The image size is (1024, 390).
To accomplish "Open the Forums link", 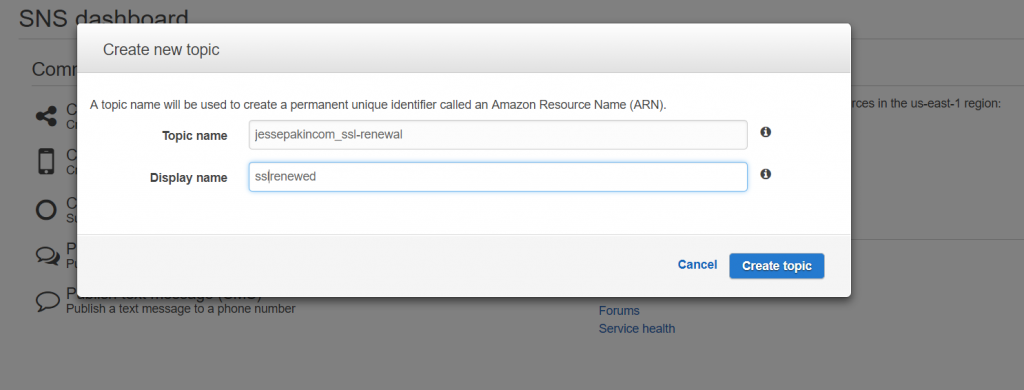I will (619, 311).
